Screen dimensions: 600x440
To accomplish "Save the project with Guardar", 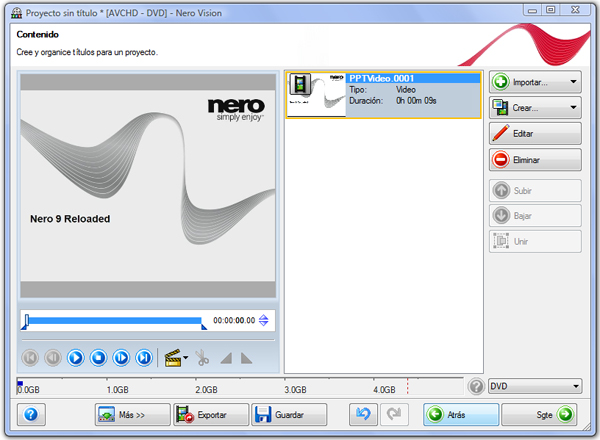I will click(x=289, y=414).
